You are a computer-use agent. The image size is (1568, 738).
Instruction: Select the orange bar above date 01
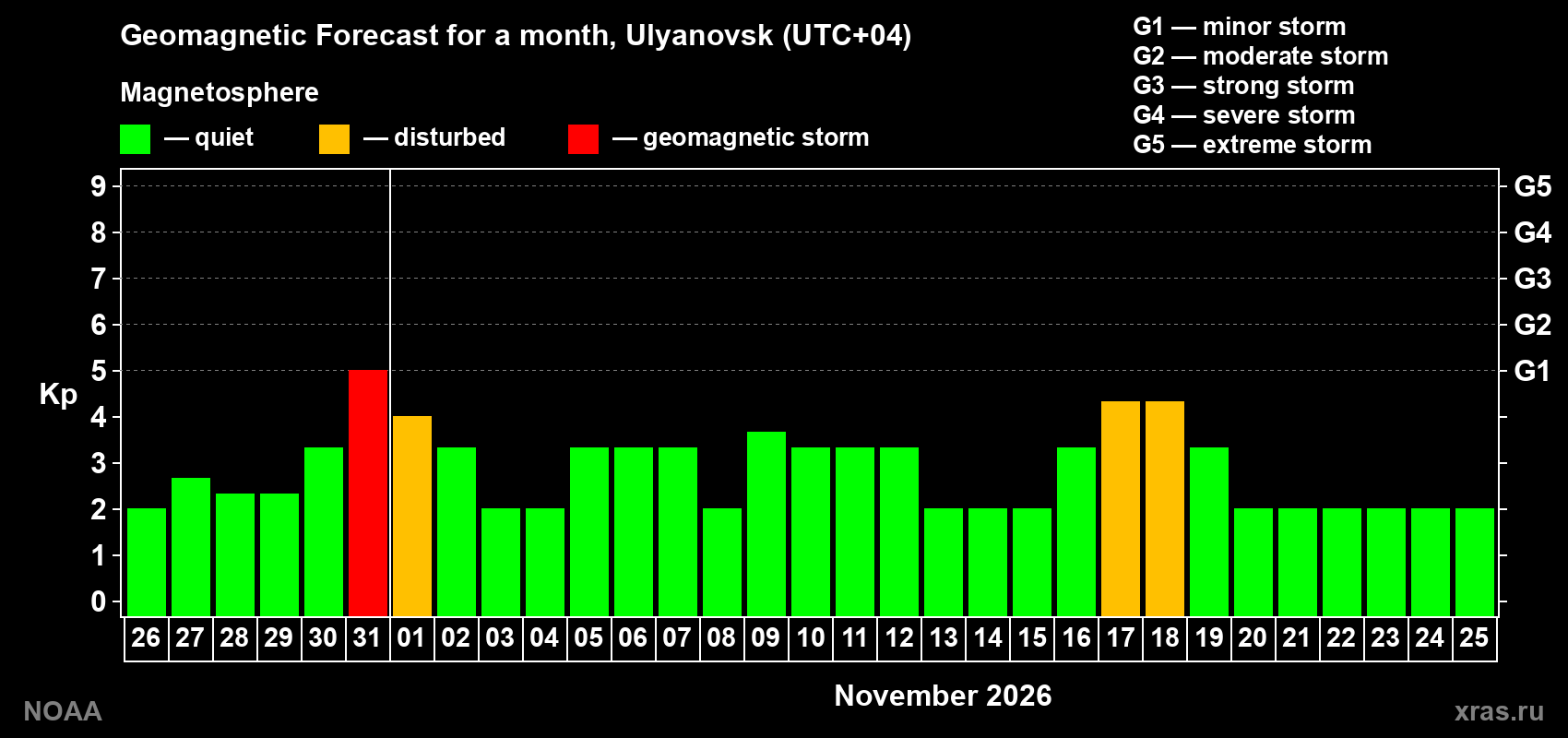click(x=412, y=516)
